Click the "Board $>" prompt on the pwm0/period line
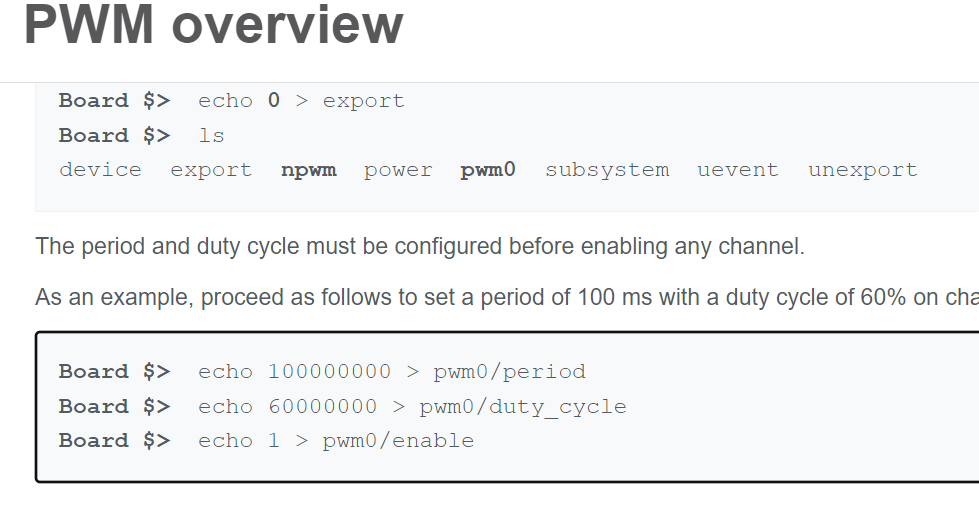The height and width of the screenshot is (505, 979). pyautogui.click(x=114, y=372)
